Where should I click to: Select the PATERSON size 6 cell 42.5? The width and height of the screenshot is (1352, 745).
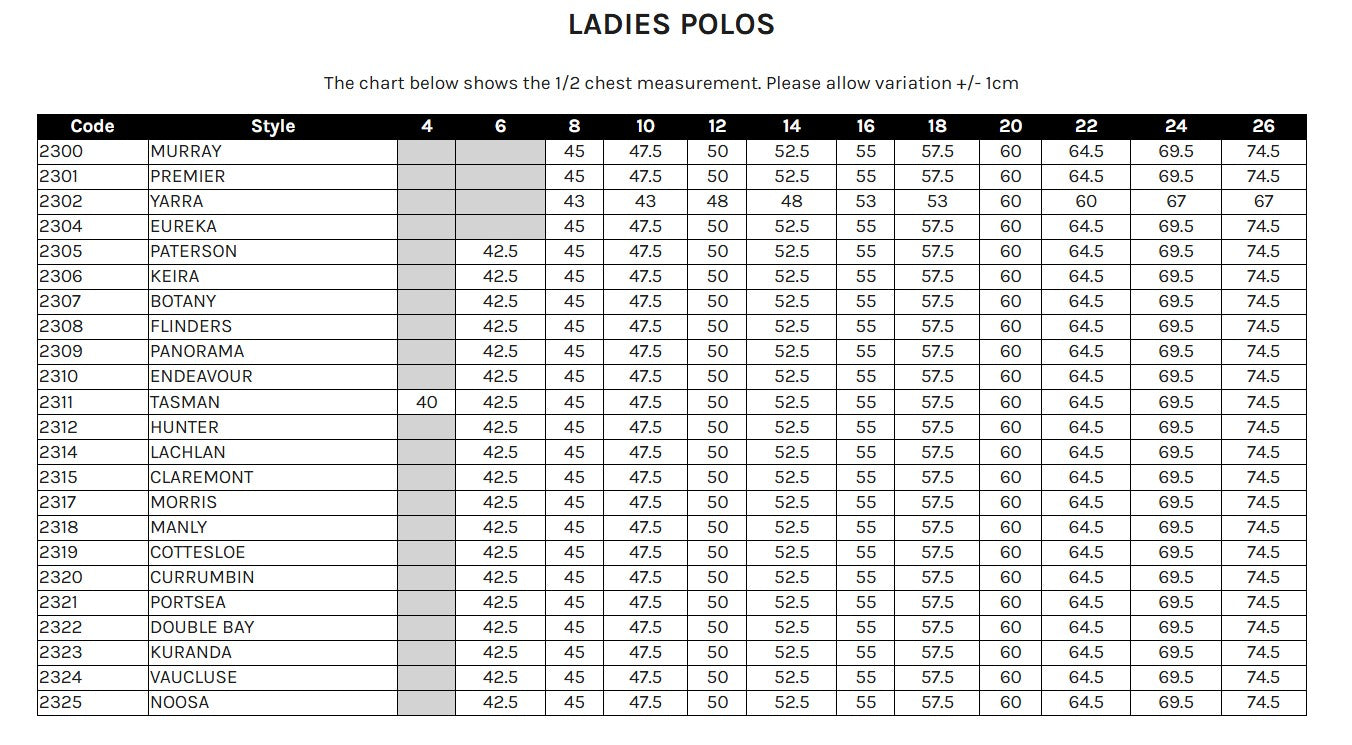coord(500,251)
